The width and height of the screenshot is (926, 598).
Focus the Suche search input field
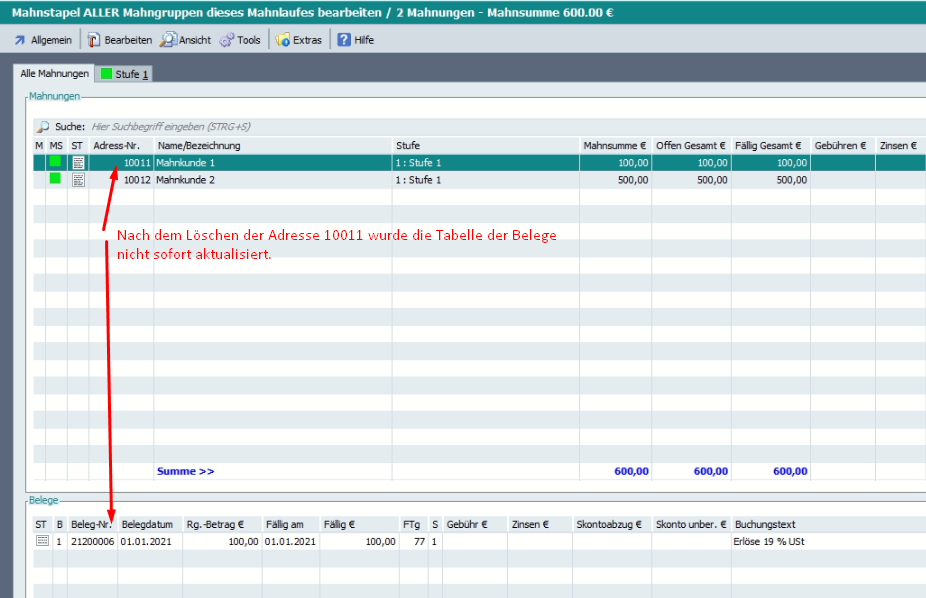tap(300, 127)
